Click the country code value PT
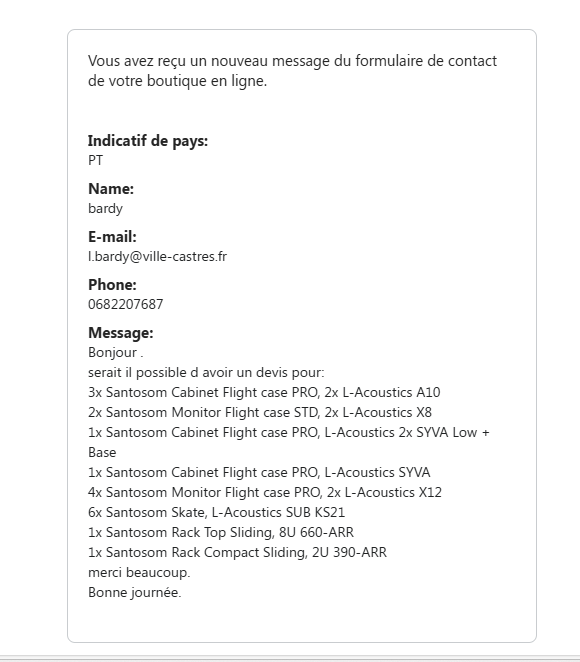This screenshot has width=580, height=662. point(95,160)
